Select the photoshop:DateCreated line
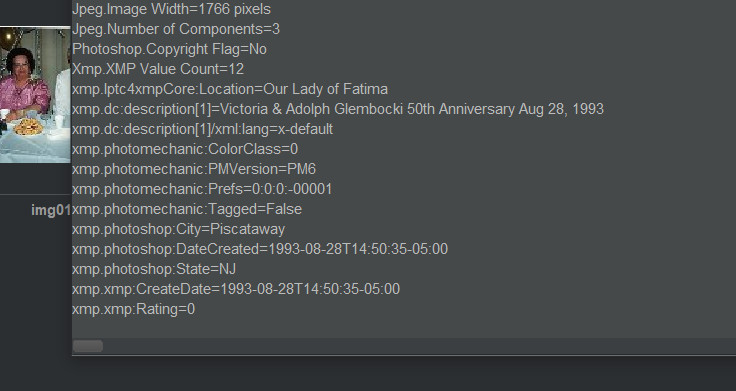The height and width of the screenshot is (391, 736). (260, 249)
